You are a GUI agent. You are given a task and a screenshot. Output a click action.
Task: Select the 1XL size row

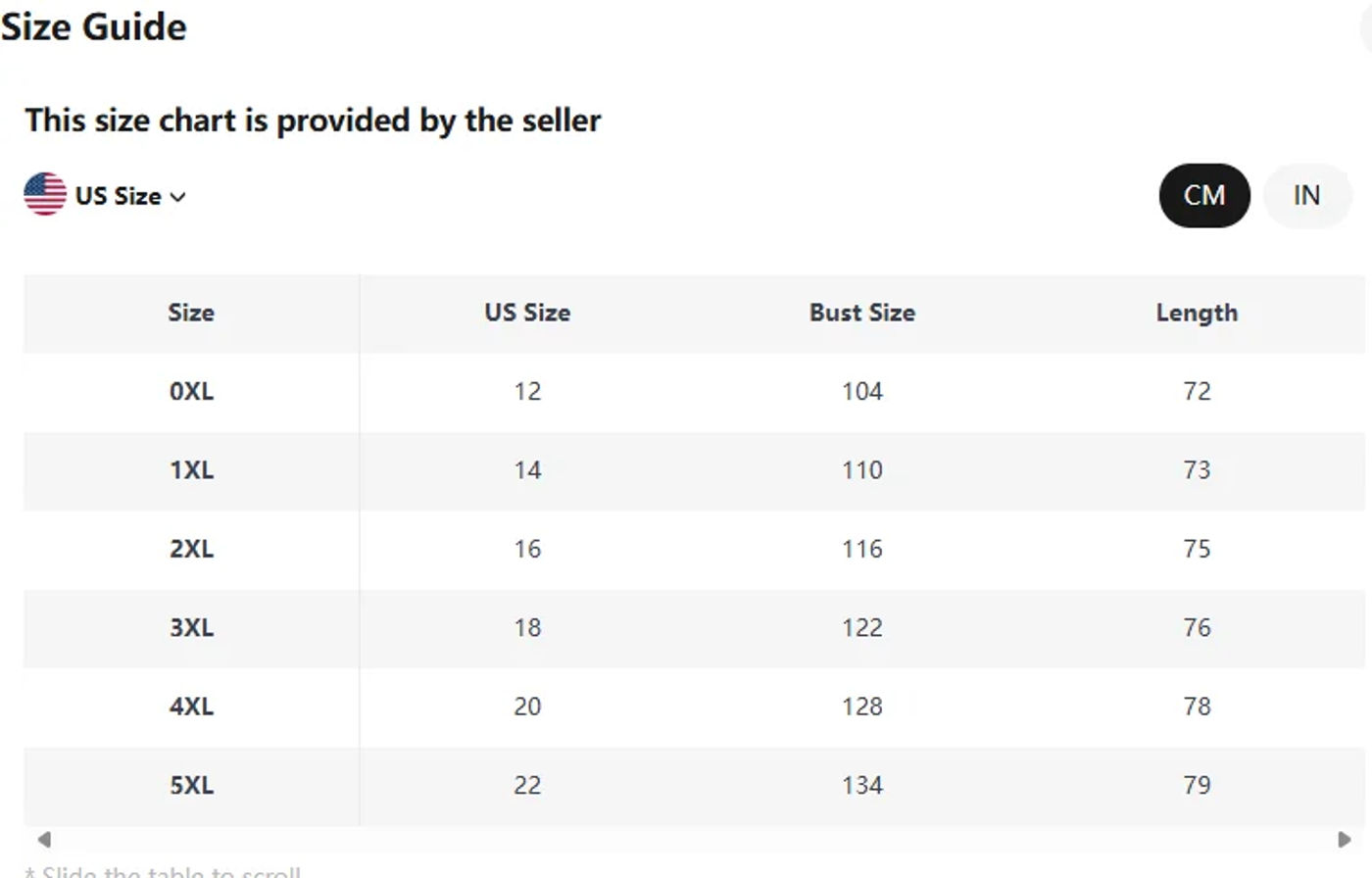click(694, 470)
